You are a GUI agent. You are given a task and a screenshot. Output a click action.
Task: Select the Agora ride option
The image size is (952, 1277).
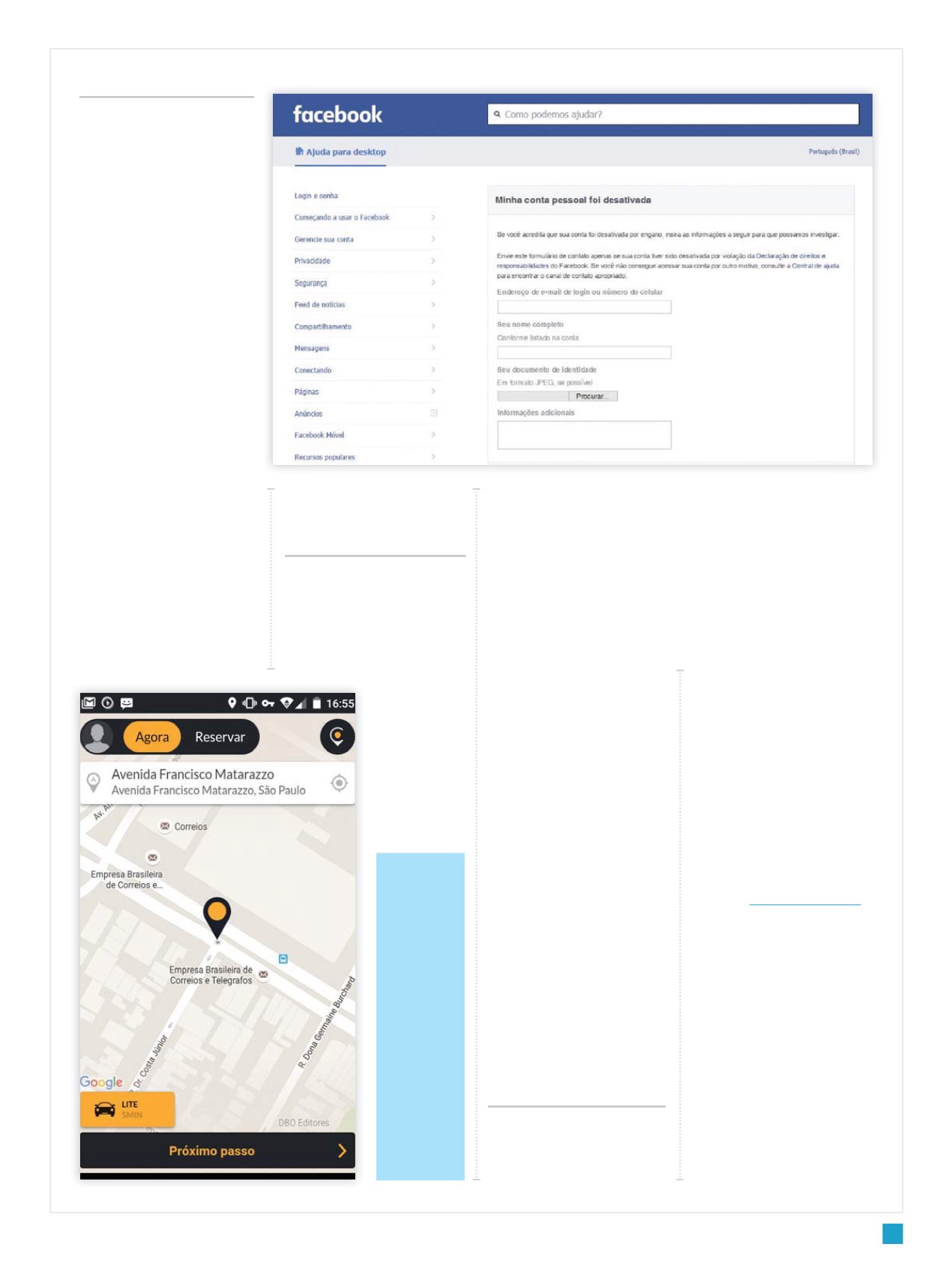coord(152,737)
